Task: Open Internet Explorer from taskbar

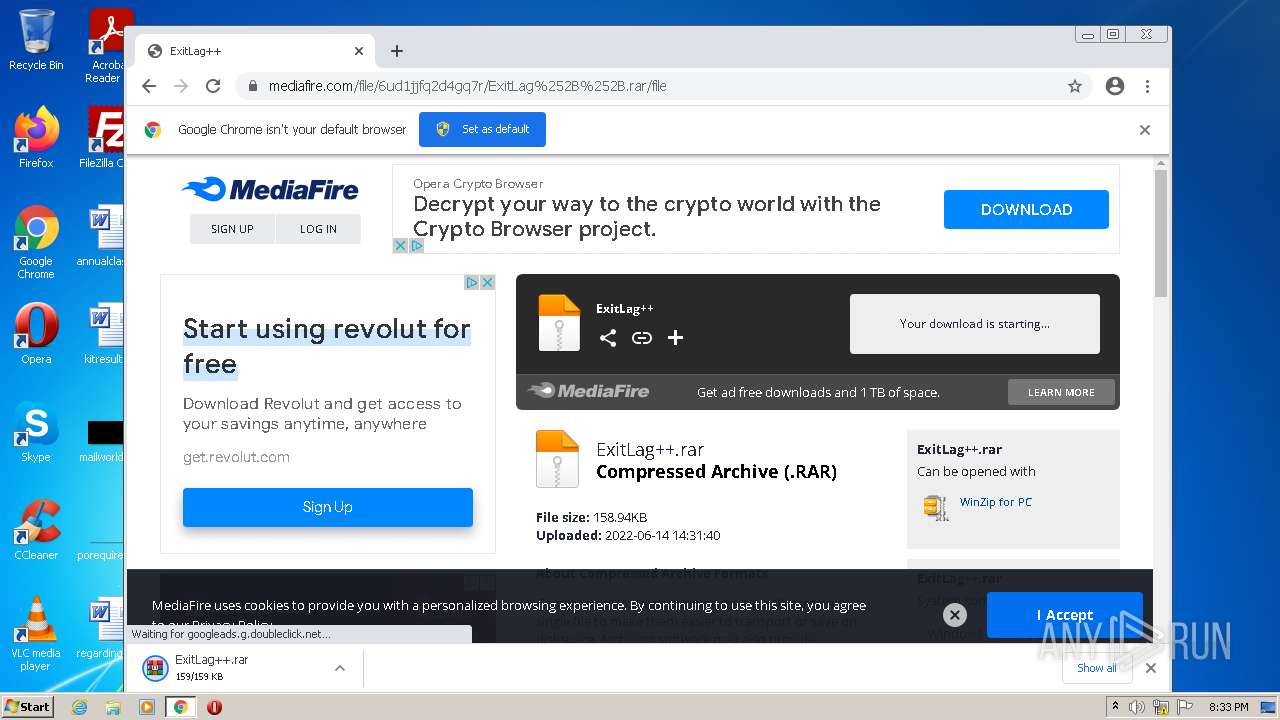Action: click(80, 707)
